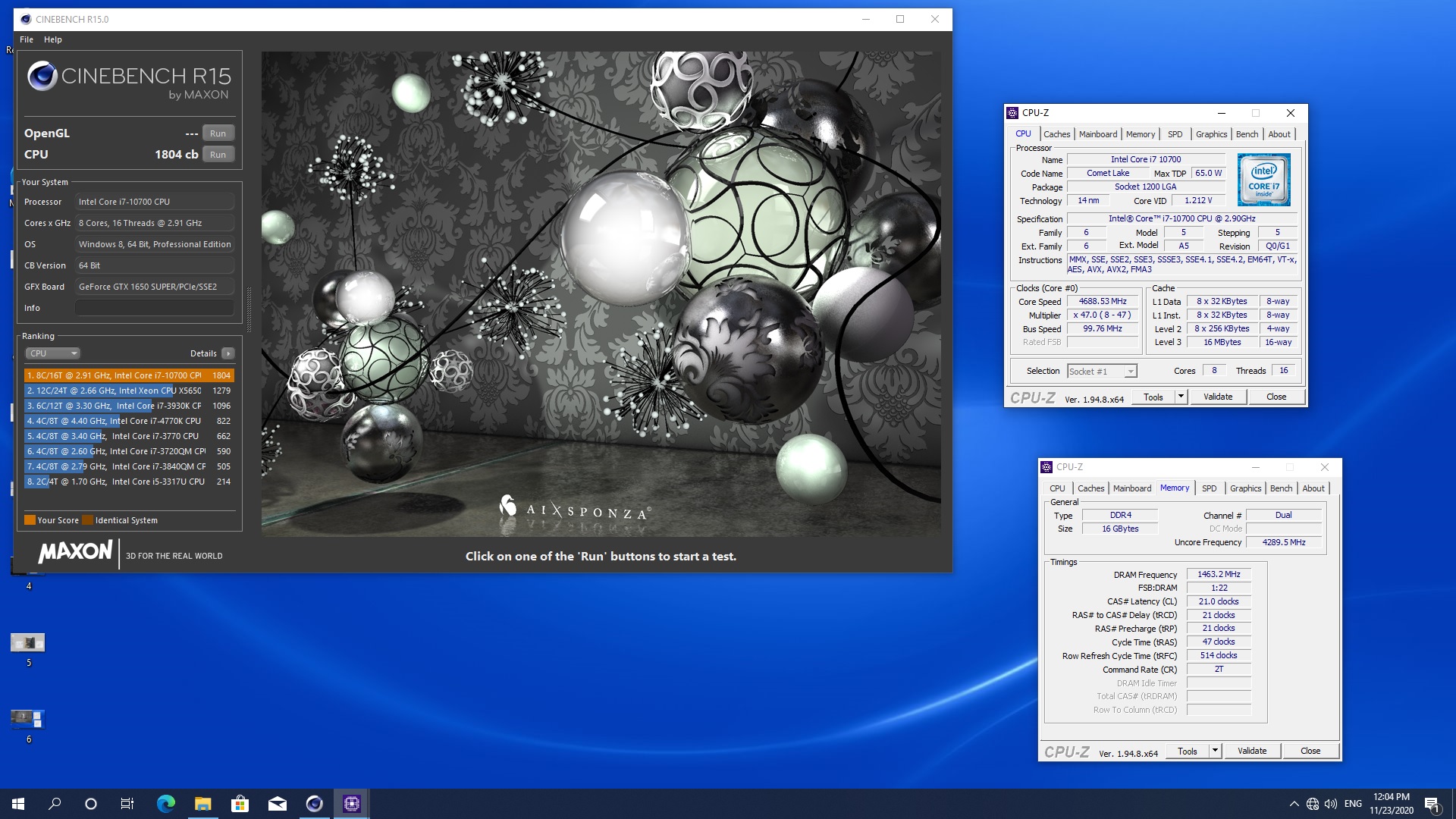
Task: Open File Explorer from taskbar
Action: 202,804
